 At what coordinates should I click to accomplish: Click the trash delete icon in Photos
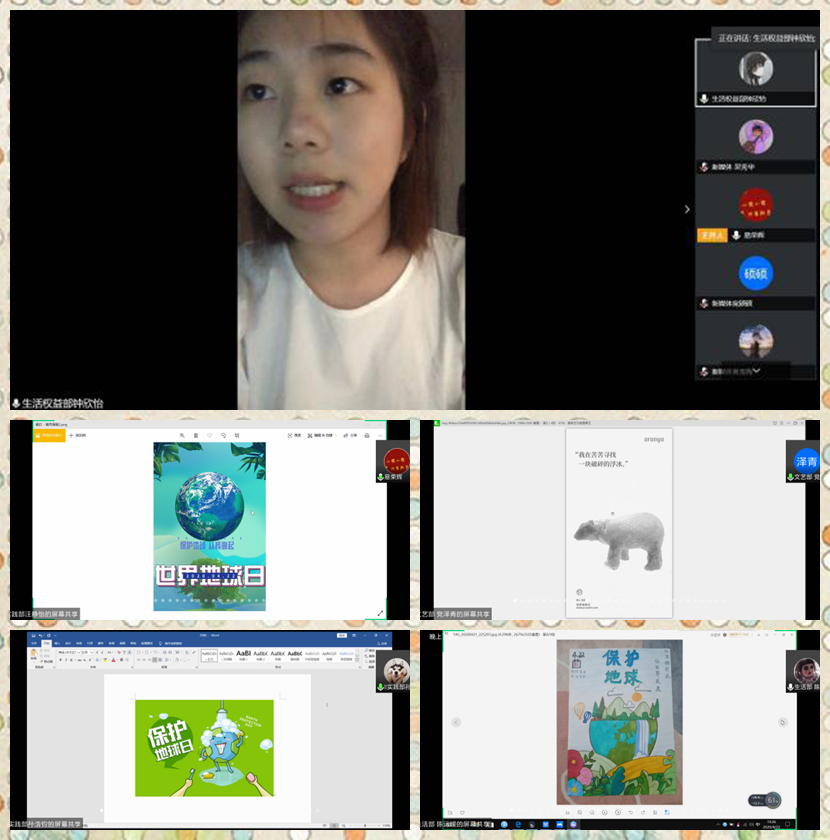(x=195, y=436)
